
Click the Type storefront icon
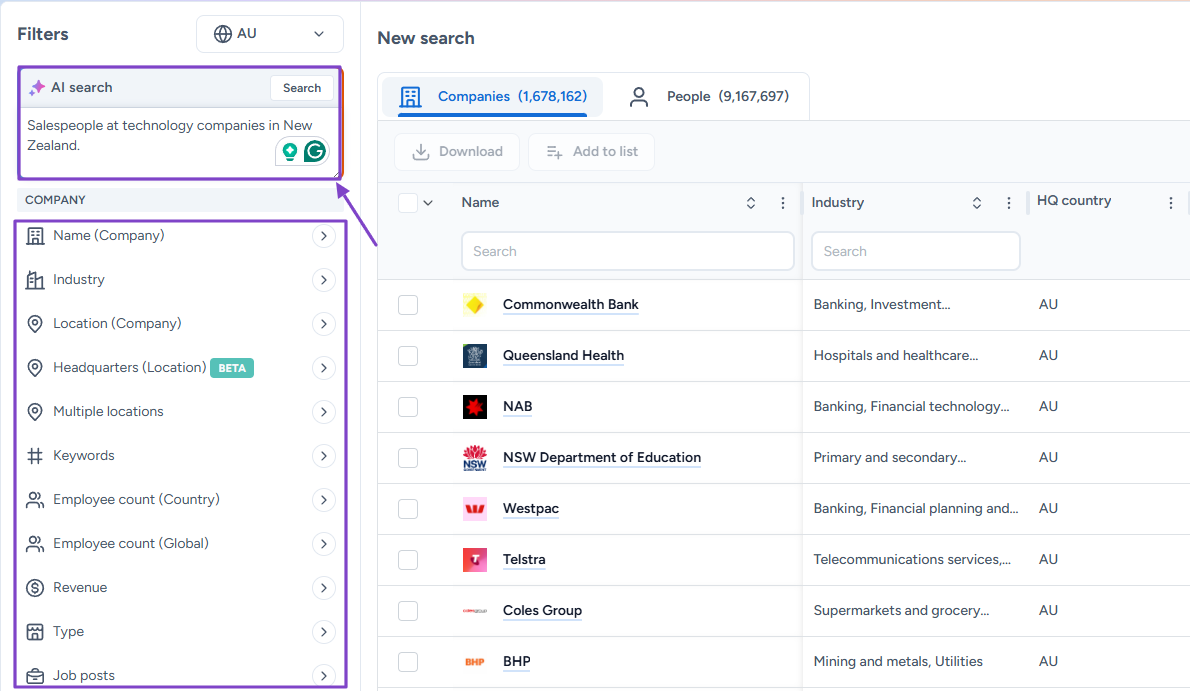click(x=35, y=632)
